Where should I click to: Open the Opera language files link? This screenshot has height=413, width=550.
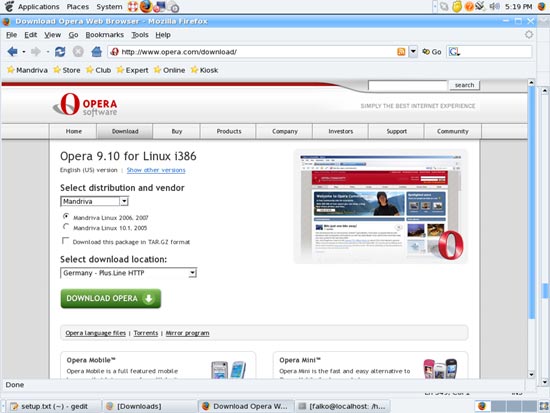click(x=95, y=333)
